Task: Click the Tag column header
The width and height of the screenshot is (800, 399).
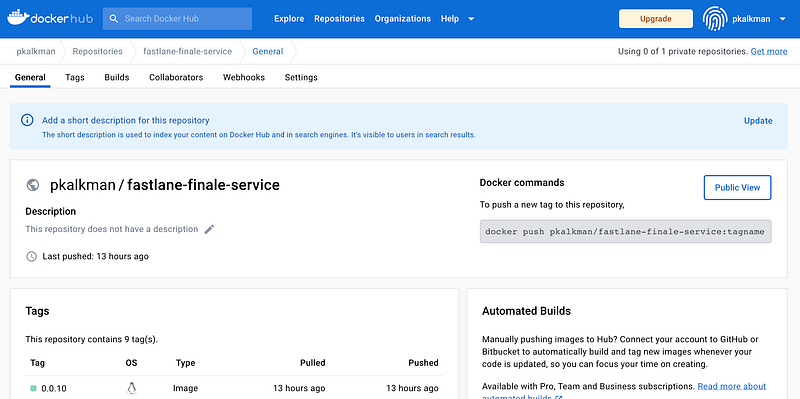Action: [37, 363]
